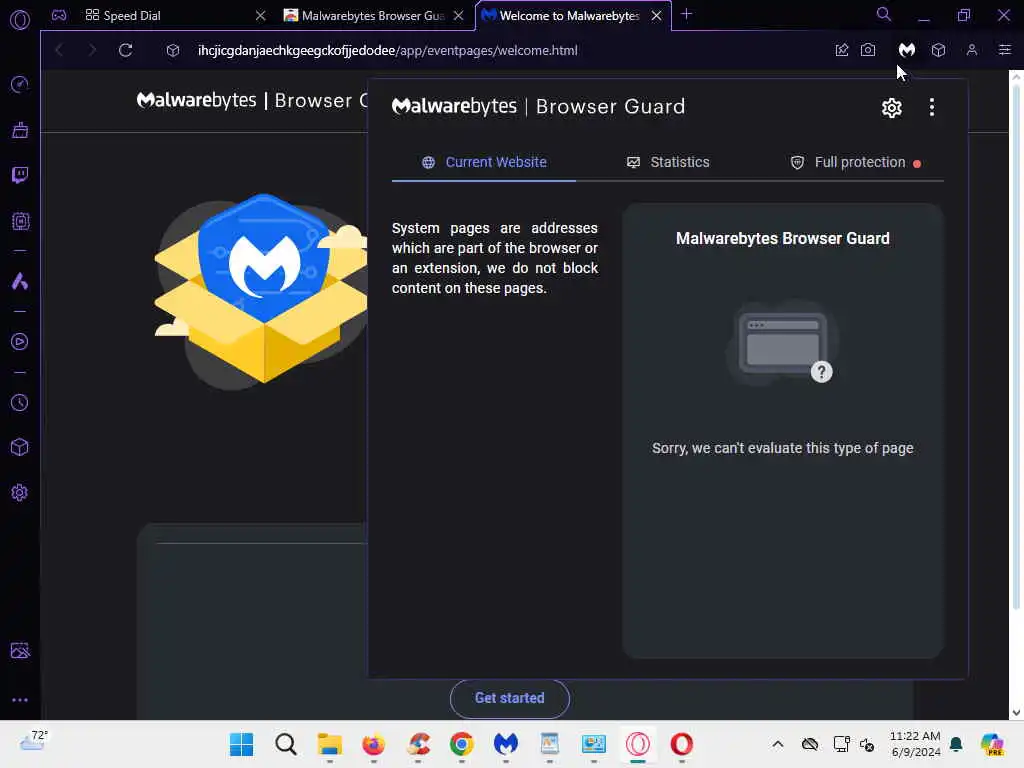1024x768 pixels.
Task: Show hidden system tray icons
Action: [x=777, y=744]
